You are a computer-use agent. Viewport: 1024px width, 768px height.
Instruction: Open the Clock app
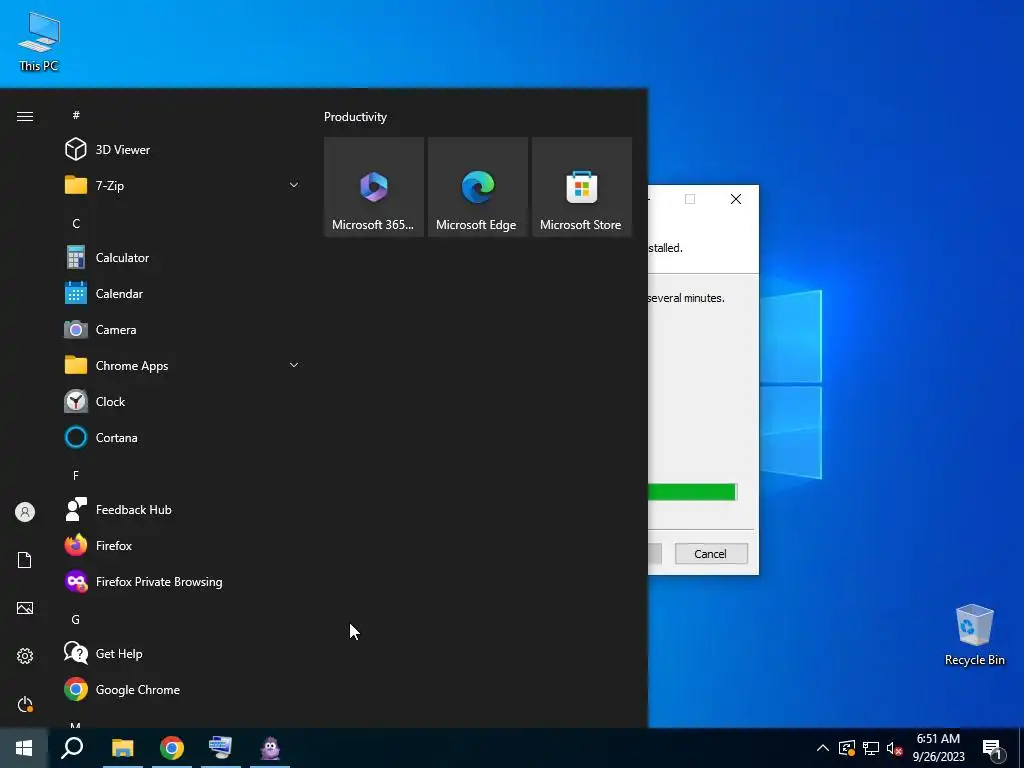183,402
